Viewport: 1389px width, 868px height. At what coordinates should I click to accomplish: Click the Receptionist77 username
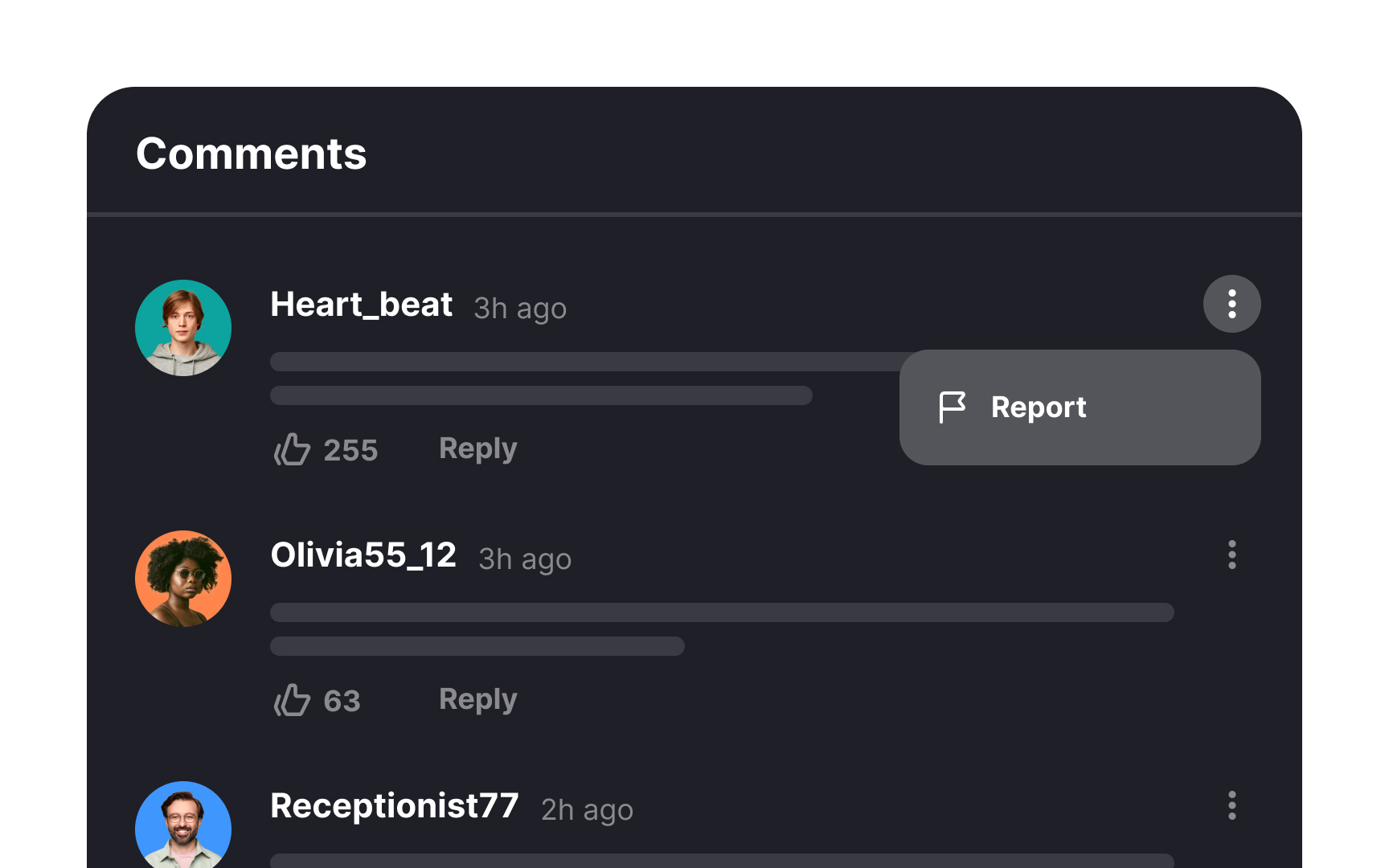395,806
